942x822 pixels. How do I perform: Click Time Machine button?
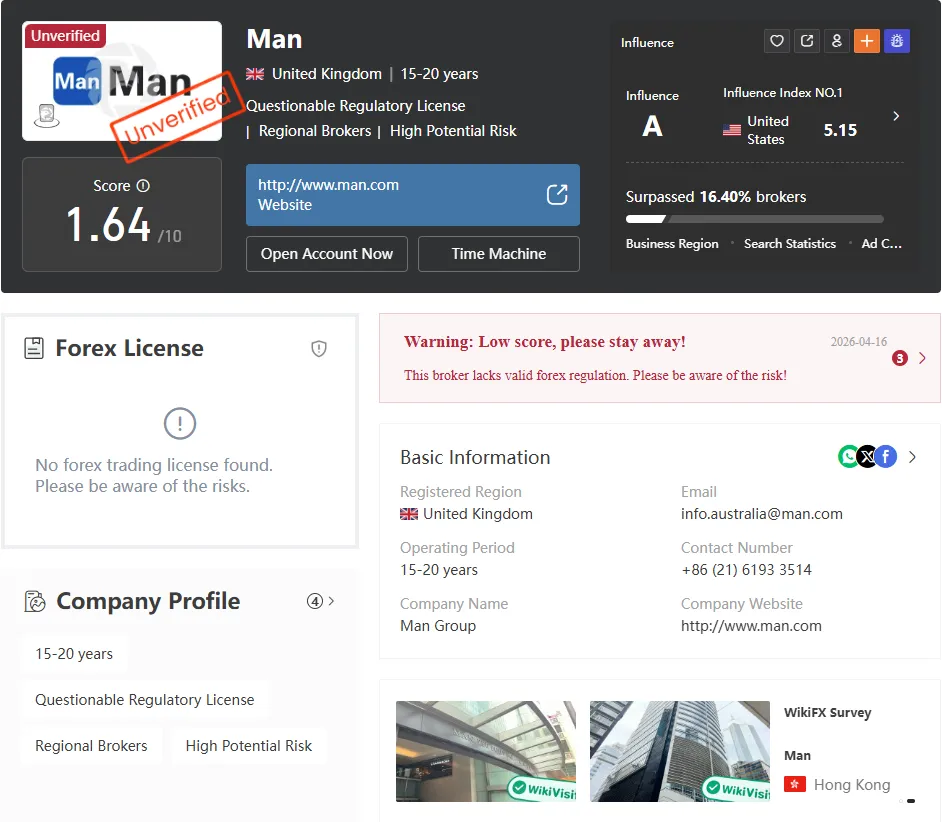(x=499, y=254)
